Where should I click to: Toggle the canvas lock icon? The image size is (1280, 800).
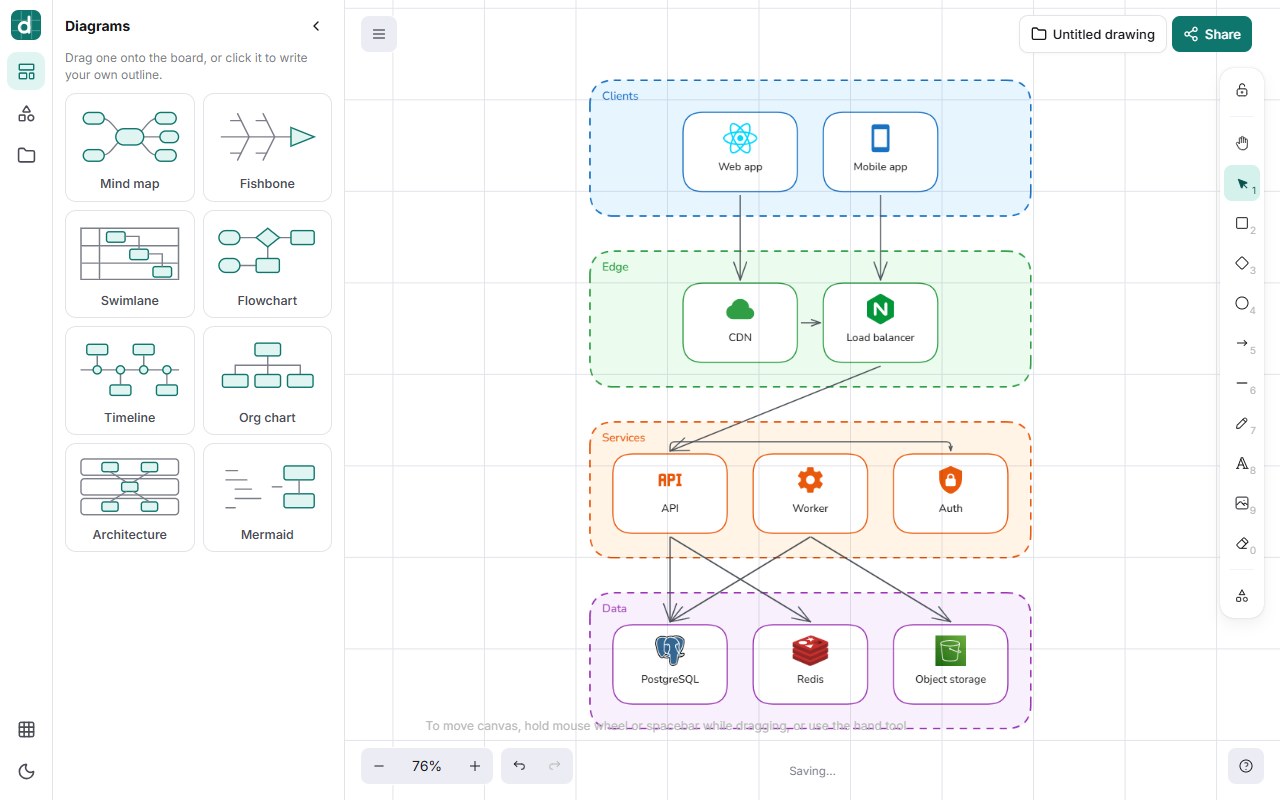point(1242,90)
